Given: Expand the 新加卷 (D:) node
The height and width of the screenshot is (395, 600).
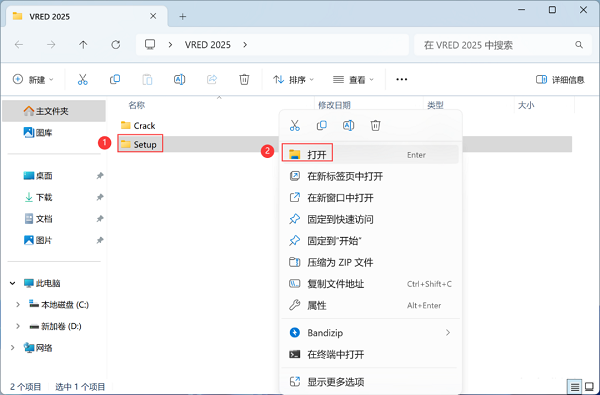Looking at the screenshot, I should click(18, 326).
